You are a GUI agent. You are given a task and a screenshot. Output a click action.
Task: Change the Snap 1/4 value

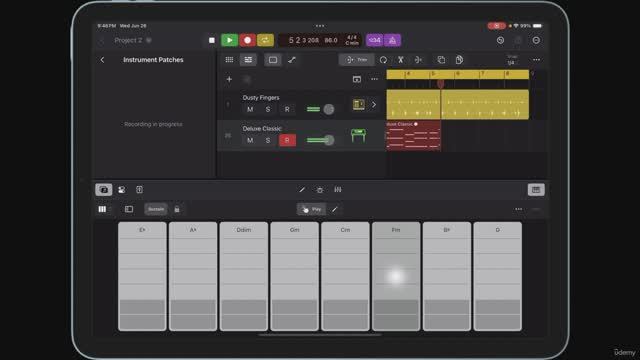point(512,60)
